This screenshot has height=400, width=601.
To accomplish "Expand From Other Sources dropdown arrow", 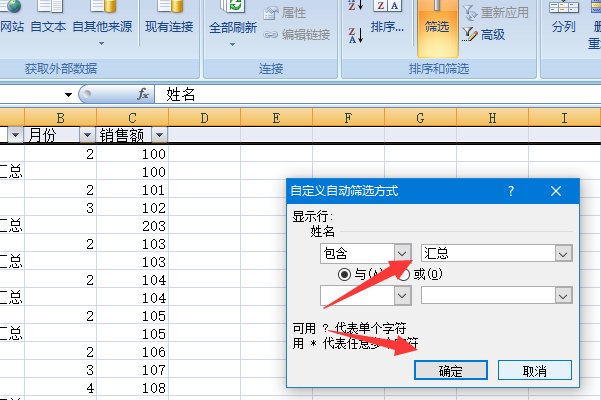I will [x=101, y=44].
